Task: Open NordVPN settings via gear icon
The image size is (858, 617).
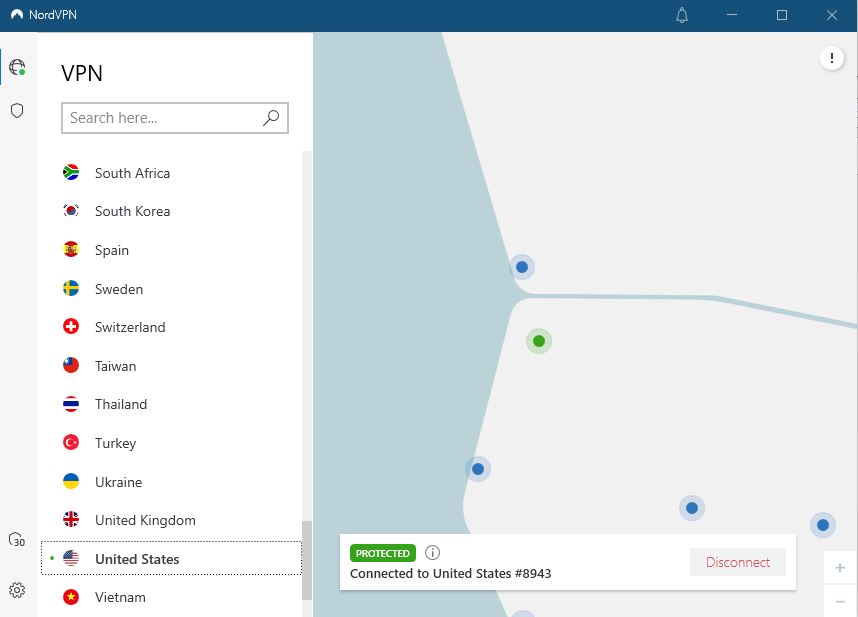Action: click(x=16, y=591)
